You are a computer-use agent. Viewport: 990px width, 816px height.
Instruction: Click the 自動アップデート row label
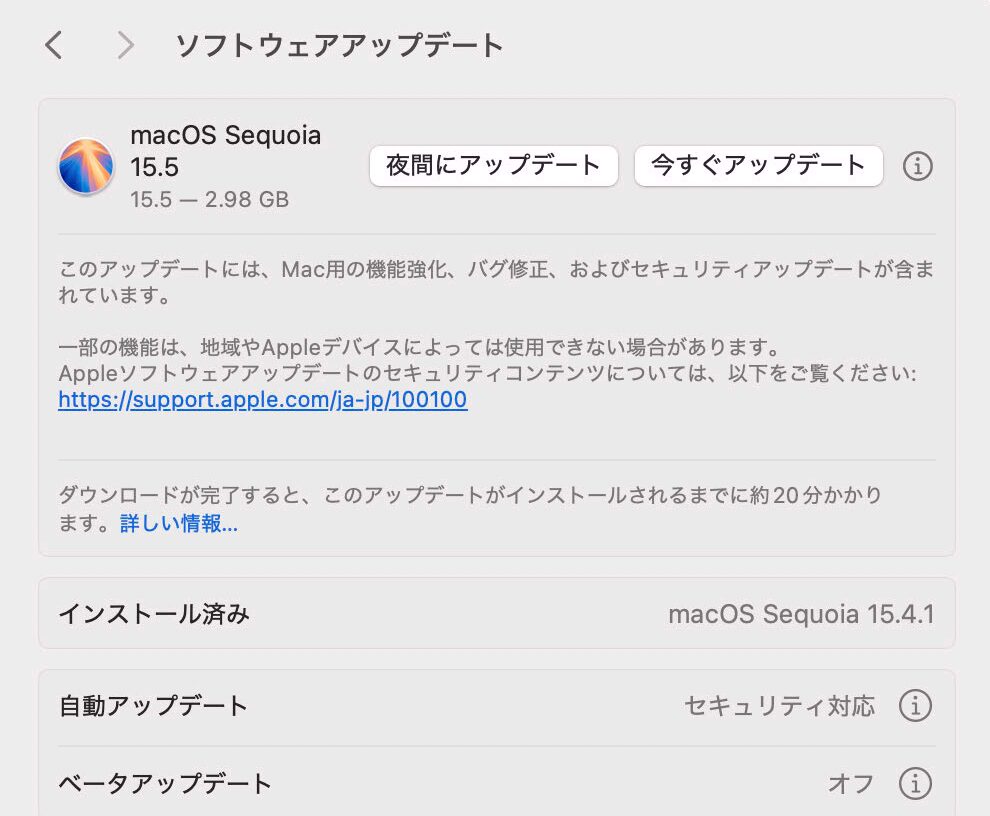tap(154, 706)
